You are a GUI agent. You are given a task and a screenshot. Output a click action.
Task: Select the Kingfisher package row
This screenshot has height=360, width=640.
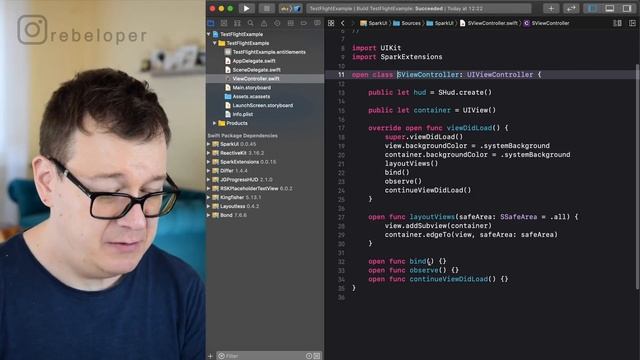[265, 197]
